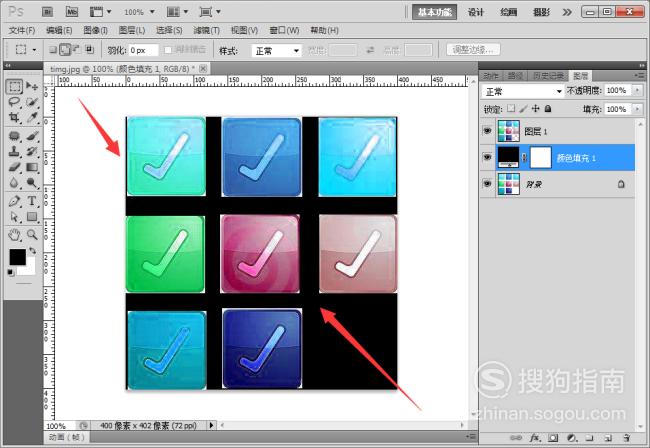Select the Gradient tool
650x448 pixels.
pyautogui.click(x=32, y=167)
